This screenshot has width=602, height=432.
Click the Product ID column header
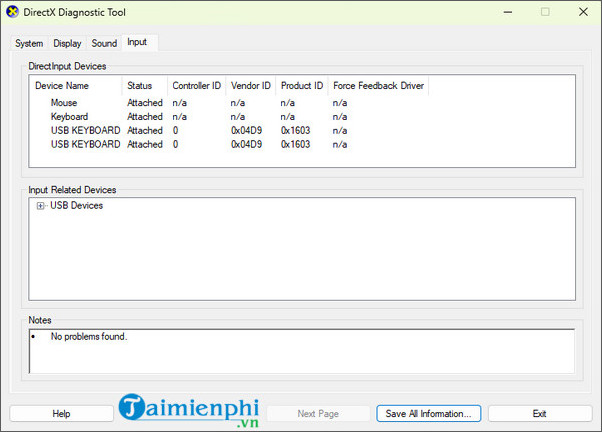tap(302, 86)
